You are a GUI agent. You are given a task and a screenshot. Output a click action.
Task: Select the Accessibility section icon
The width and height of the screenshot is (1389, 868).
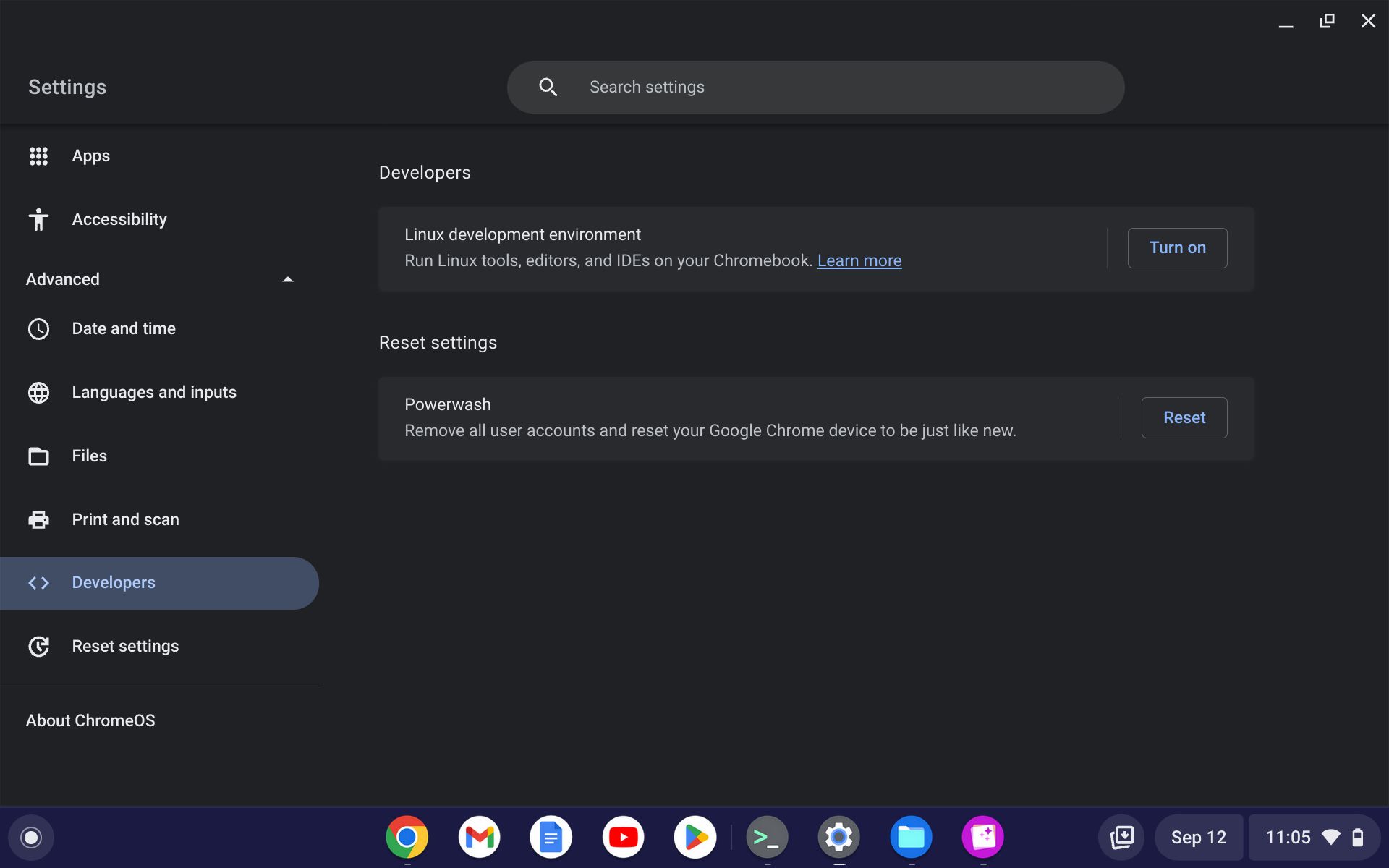coord(38,219)
